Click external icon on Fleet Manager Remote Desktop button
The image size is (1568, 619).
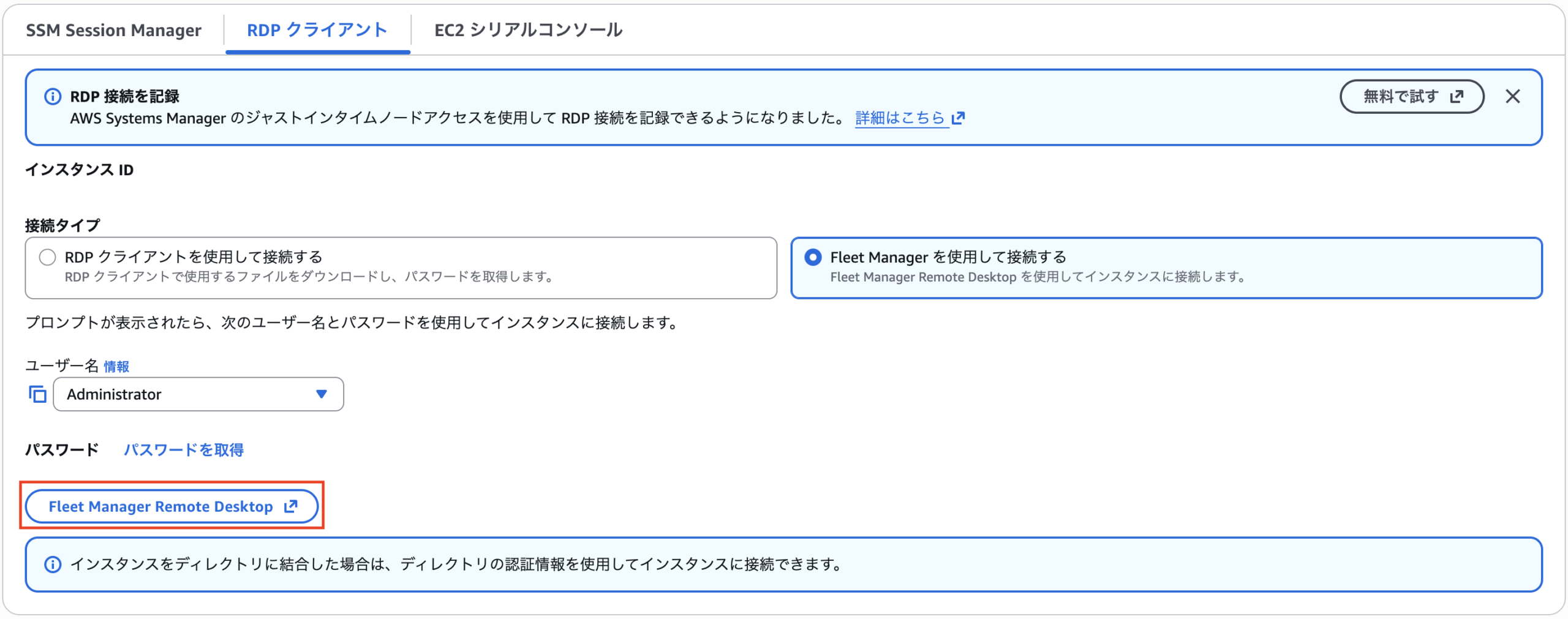(291, 506)
